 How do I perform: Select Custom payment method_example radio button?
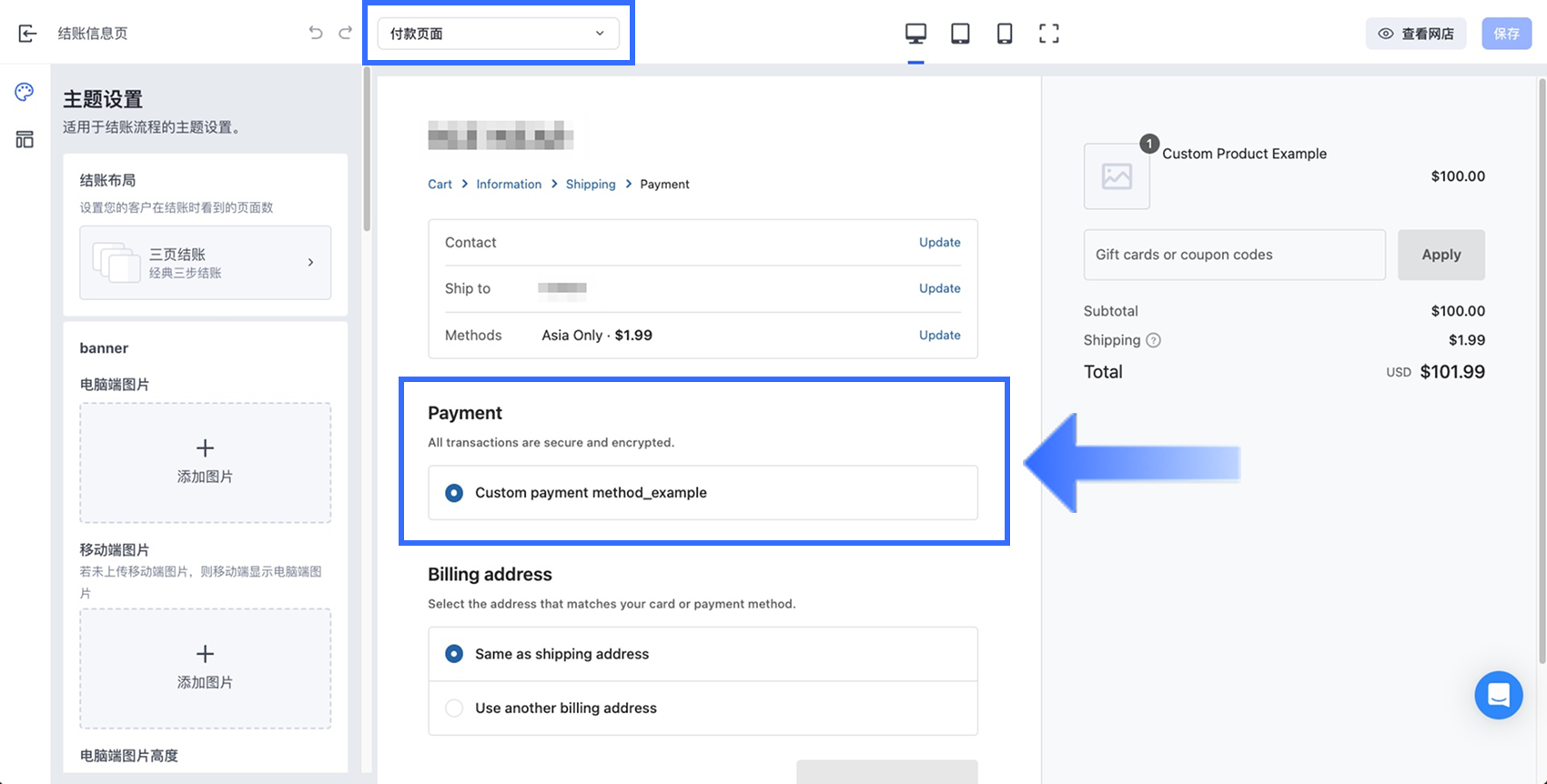coord(454,493)
